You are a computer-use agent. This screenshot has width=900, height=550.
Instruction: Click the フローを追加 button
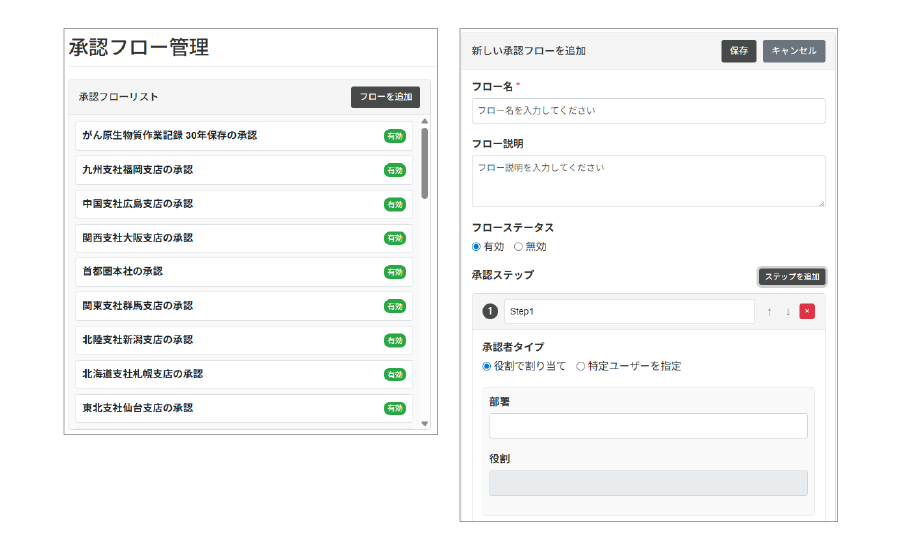pos(385,97)
